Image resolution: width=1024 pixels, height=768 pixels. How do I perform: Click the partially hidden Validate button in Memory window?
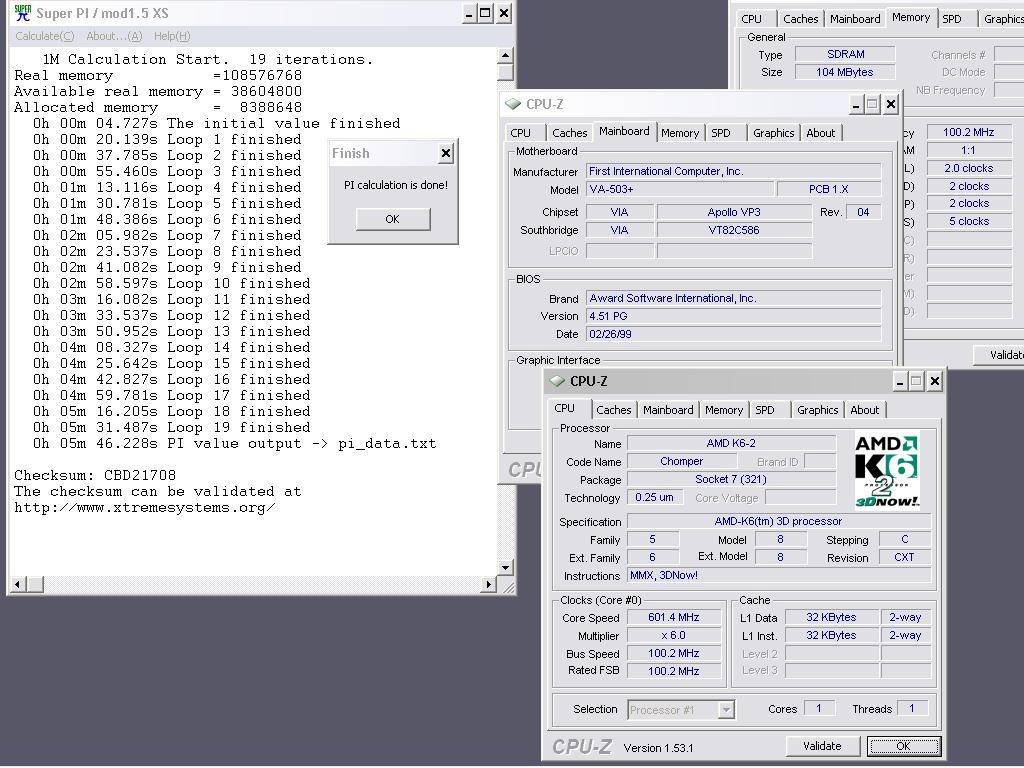[999, 355]
